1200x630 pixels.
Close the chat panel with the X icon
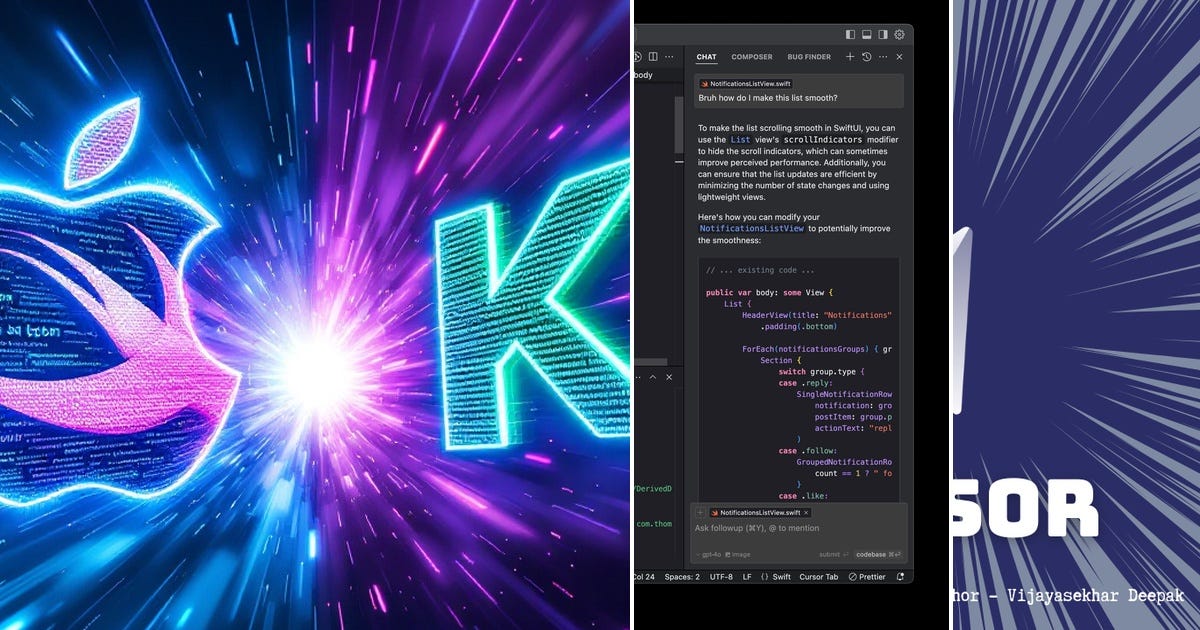[x=900, y=56]
